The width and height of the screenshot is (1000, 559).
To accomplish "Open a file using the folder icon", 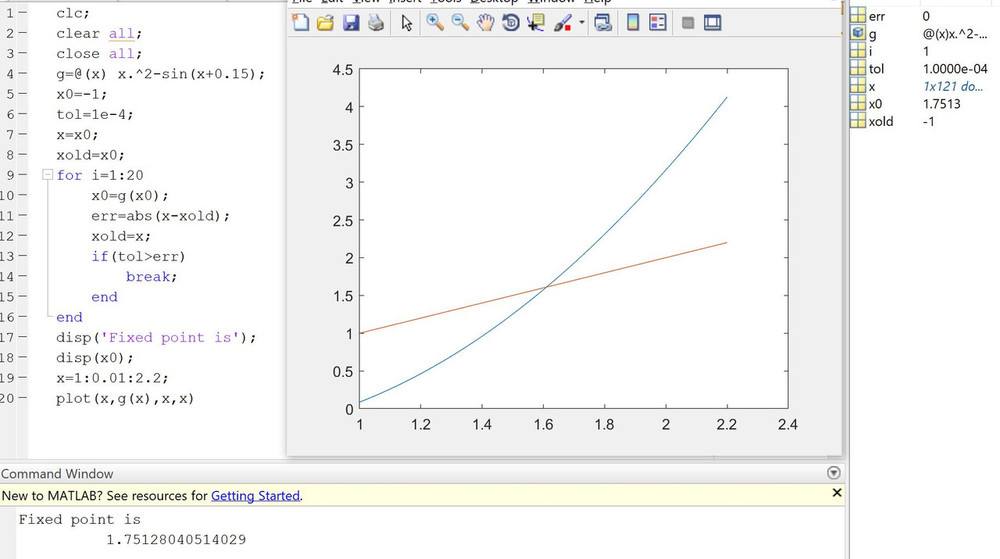I will [x=325, y=22].
